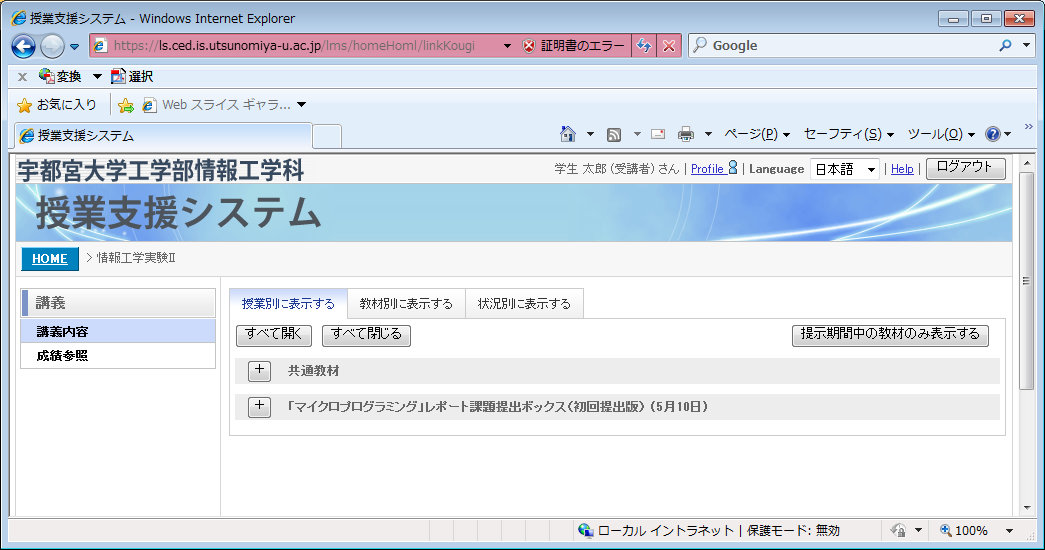Click the browser Back arrow button
Image resolution: width=1045 pixels, height=550 pixels.
point(24,46)
